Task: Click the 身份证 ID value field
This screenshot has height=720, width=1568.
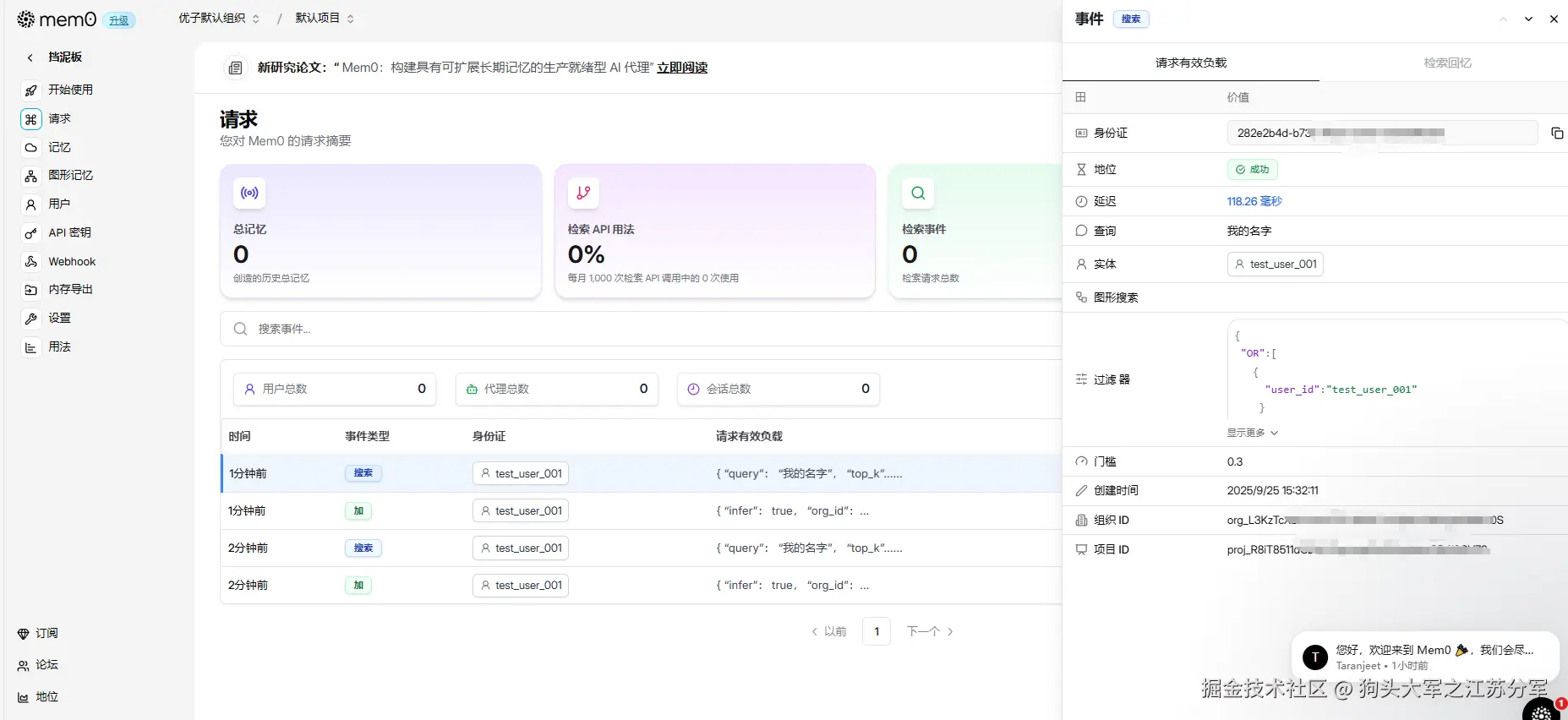Action: point(1382,133)
